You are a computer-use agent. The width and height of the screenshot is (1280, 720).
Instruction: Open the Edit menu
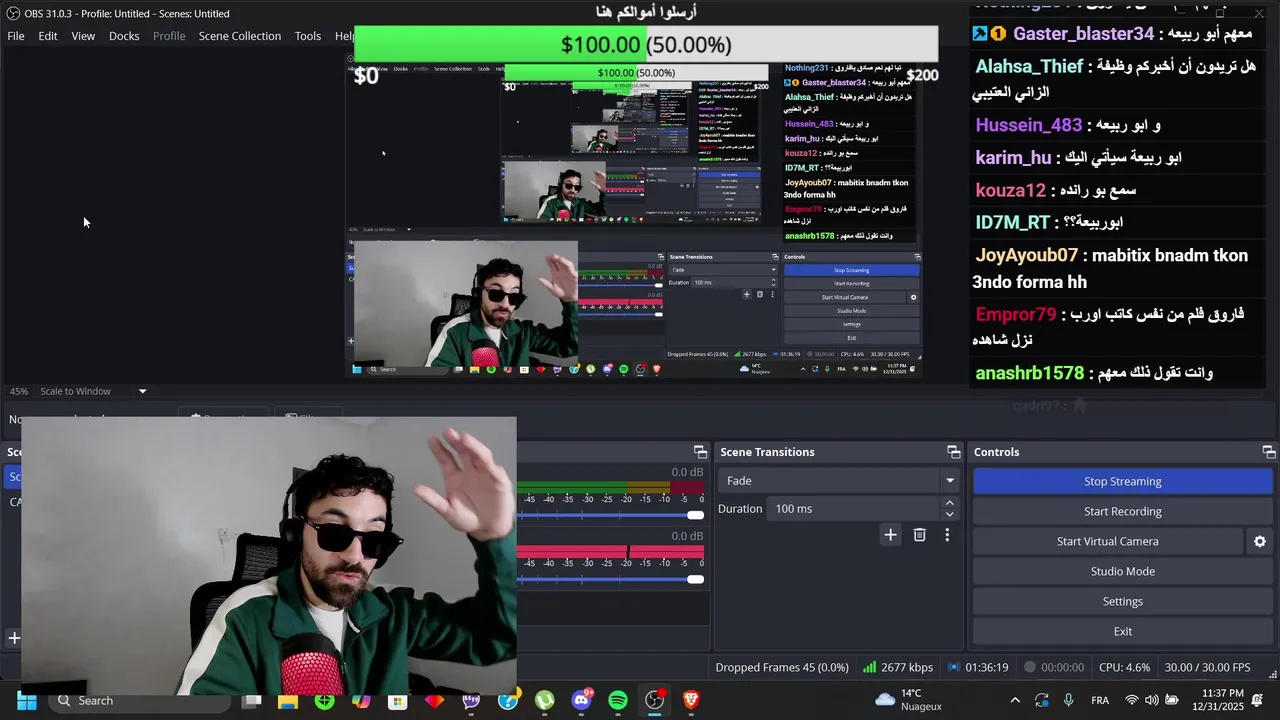pyautogui.click(x=48, y=36)
